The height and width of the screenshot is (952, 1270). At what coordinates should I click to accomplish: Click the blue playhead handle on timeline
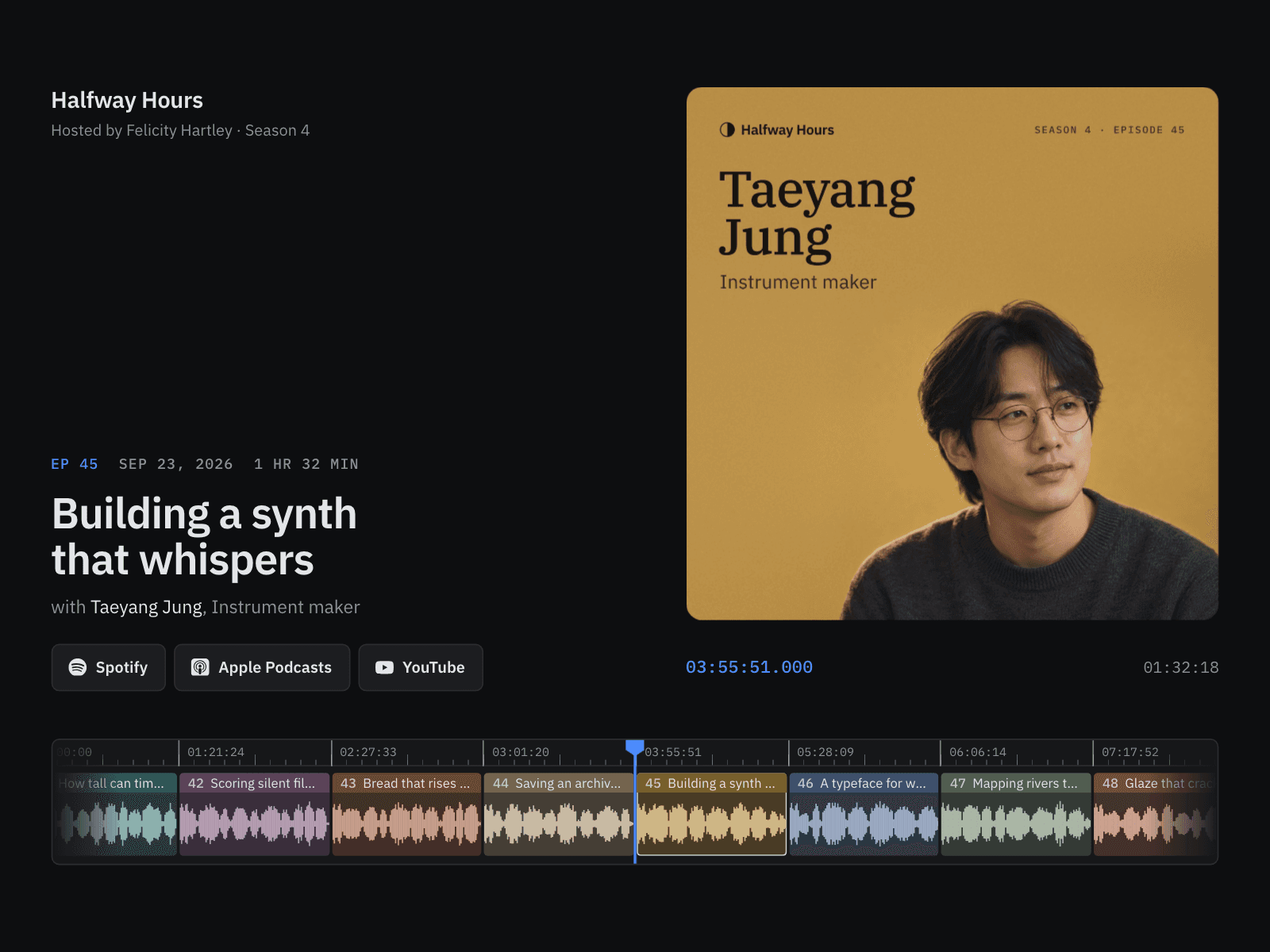635,747
